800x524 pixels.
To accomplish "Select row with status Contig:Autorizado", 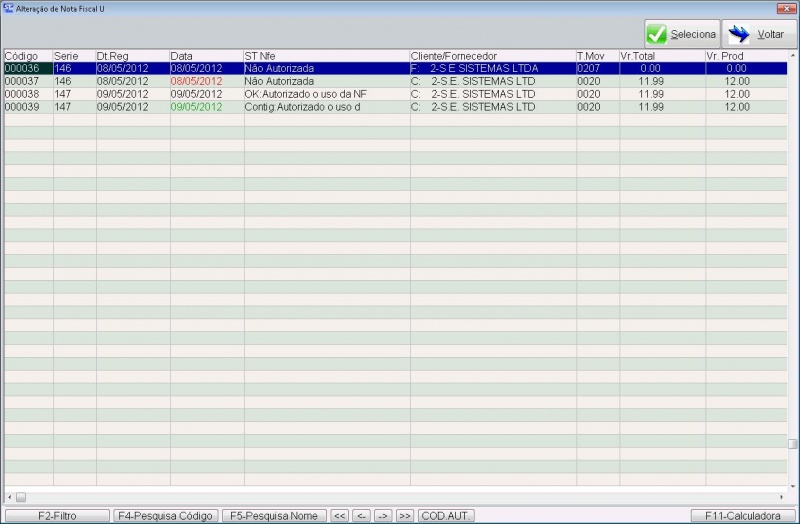I will pyautogui.click(x=302, y=107).
